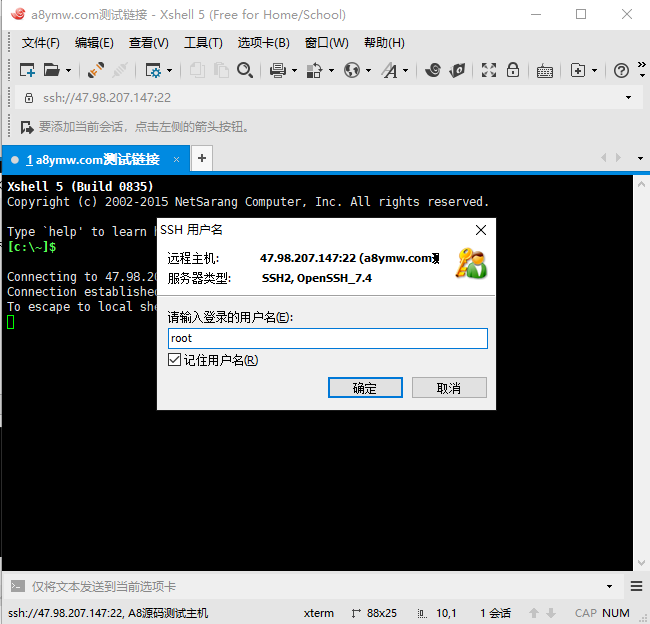This screenshot has height=624, width=650.
Task: Click the new tab-group plus icon
Action: pyautogui.click(x=578, y=70)
